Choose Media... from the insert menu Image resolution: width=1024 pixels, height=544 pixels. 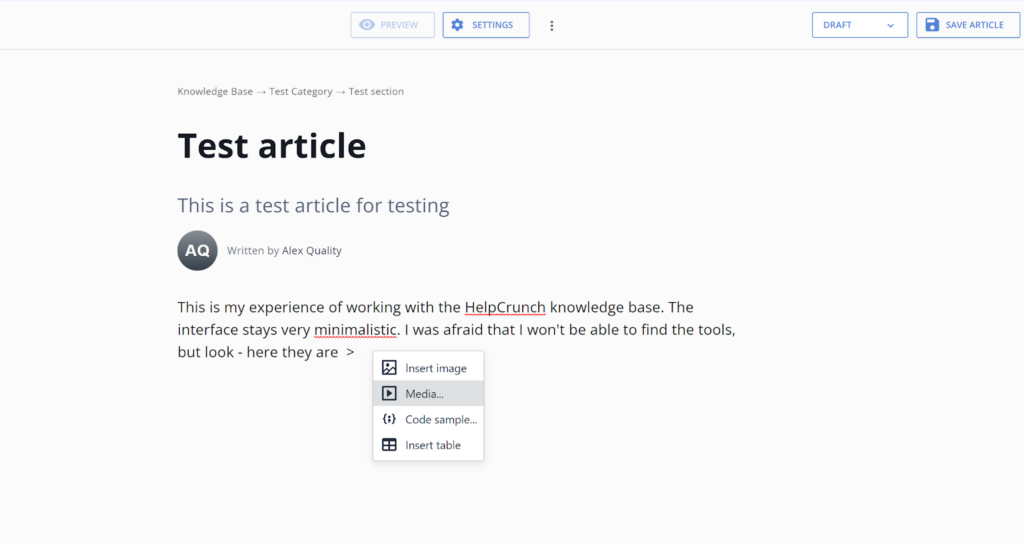click(425, 394)
